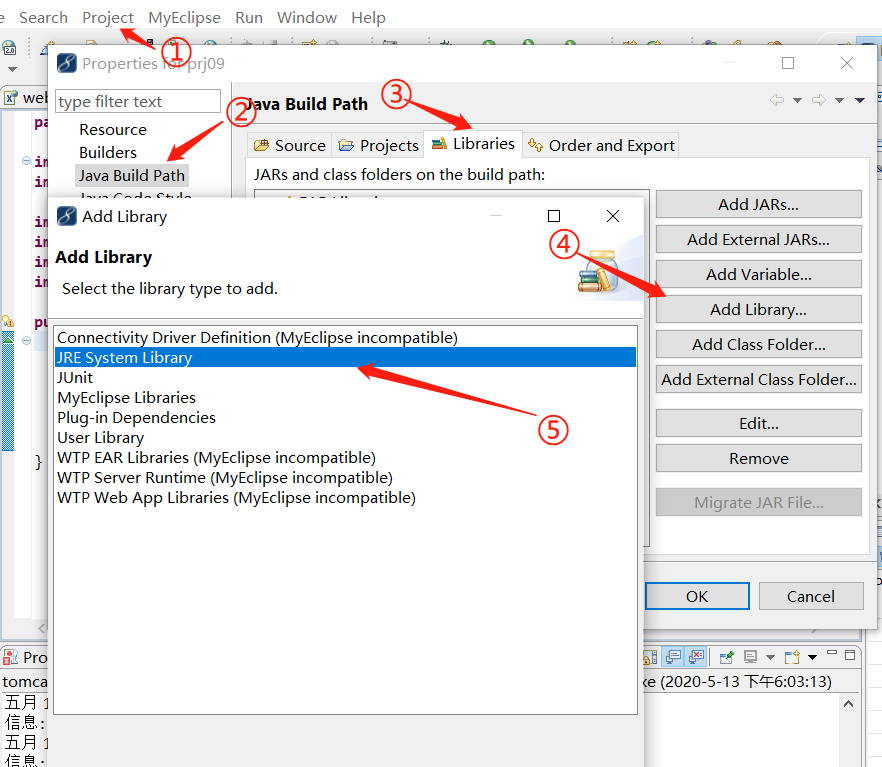Click the Add Variable... button
This screenshot has height=767, width=882.
click(758, 274)
